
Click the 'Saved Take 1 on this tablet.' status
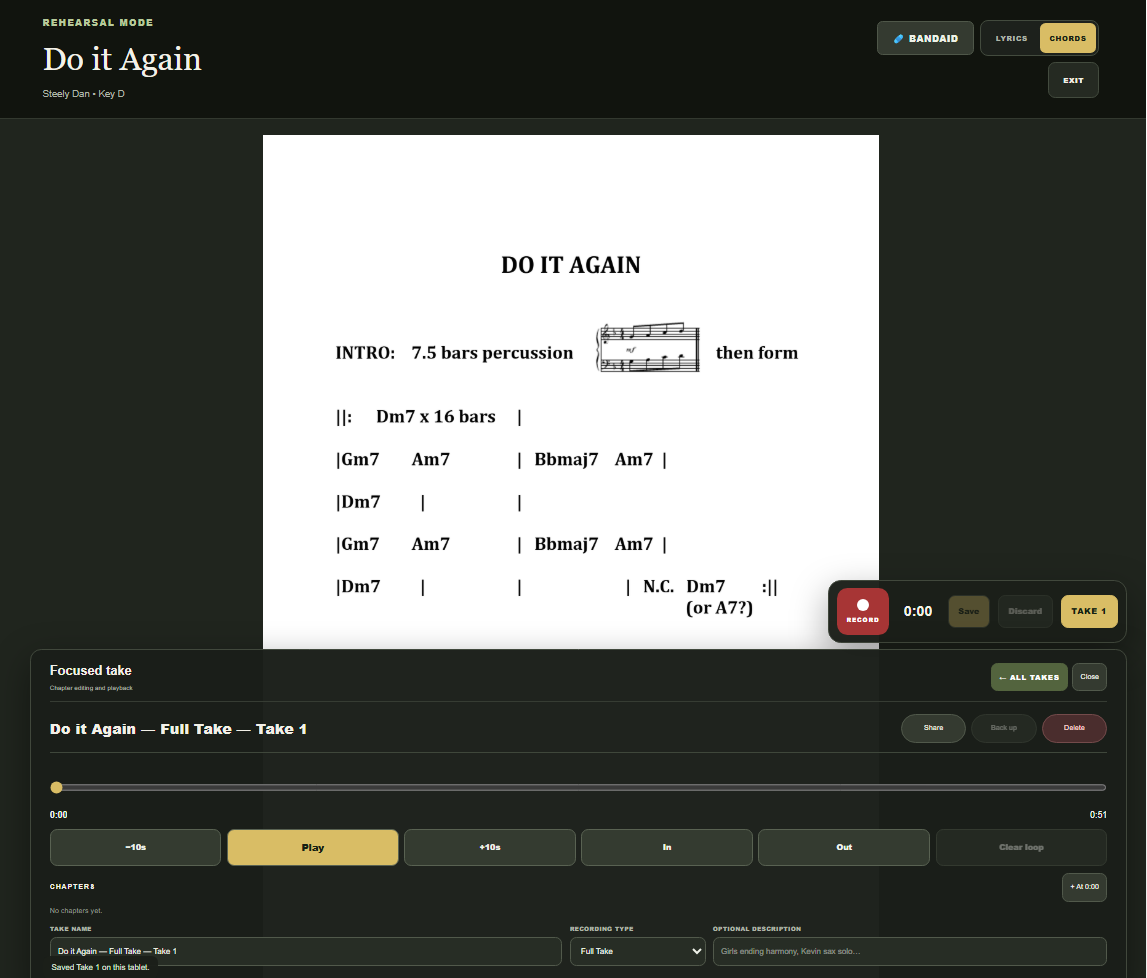100,967
